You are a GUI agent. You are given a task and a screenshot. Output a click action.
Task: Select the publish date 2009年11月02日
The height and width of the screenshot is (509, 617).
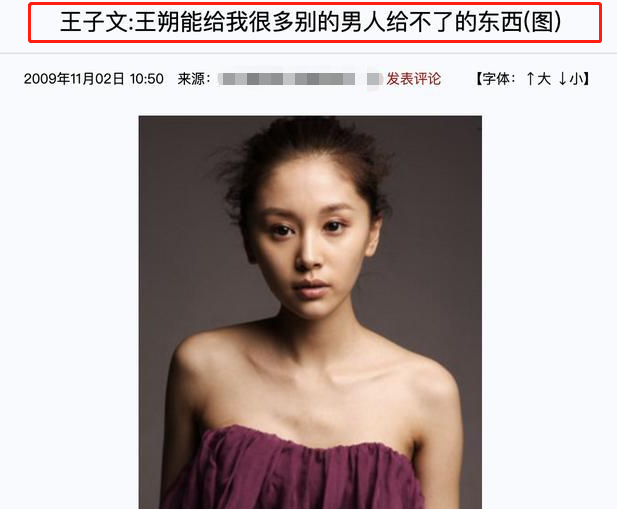tap(74, 79)
